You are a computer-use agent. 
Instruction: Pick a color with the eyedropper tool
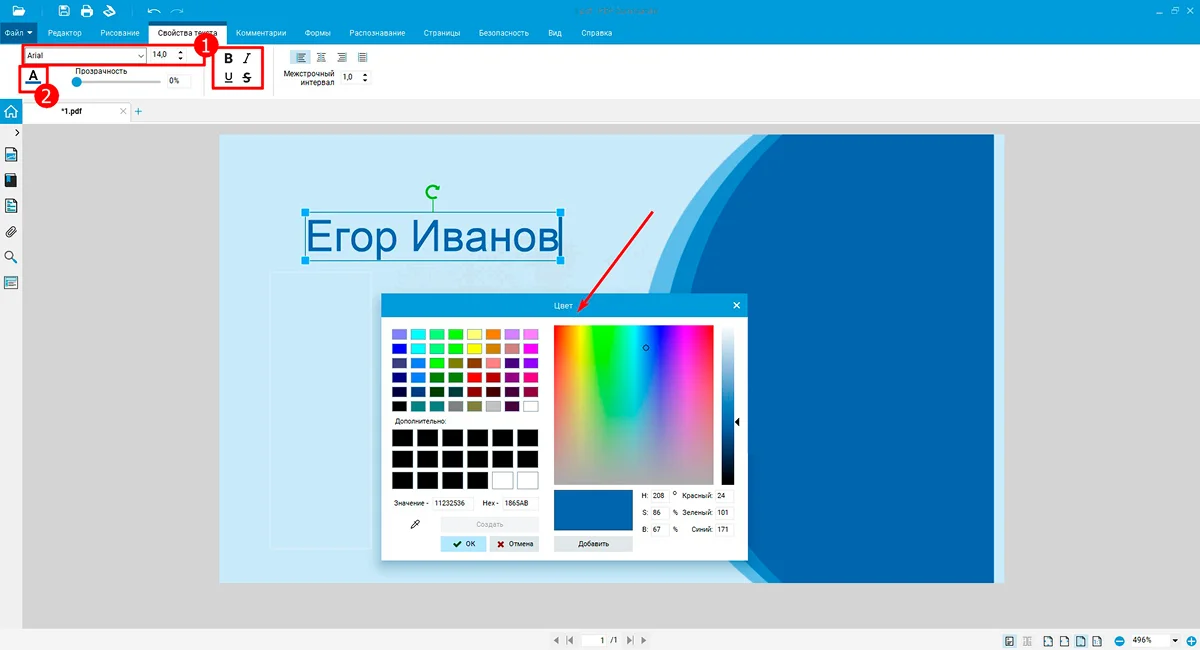coord(415,524)
